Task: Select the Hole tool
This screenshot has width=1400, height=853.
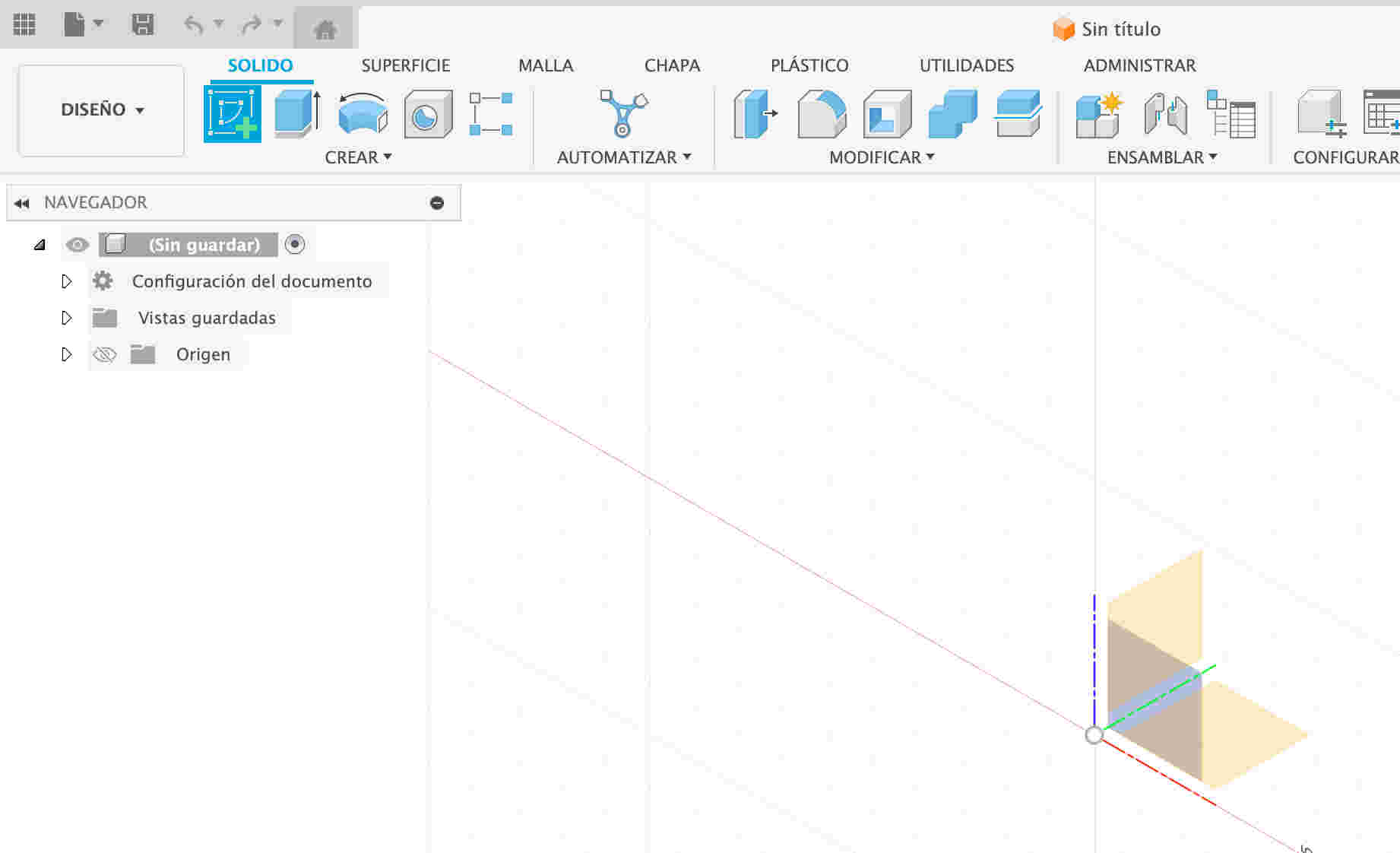Action: tap(428, 113)
